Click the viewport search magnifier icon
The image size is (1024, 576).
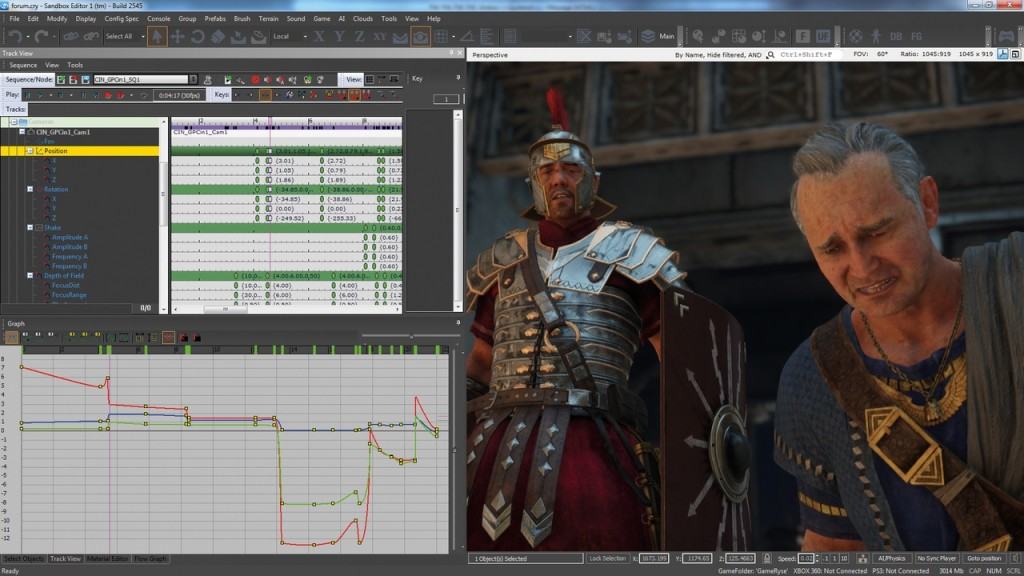pos(771,55)
